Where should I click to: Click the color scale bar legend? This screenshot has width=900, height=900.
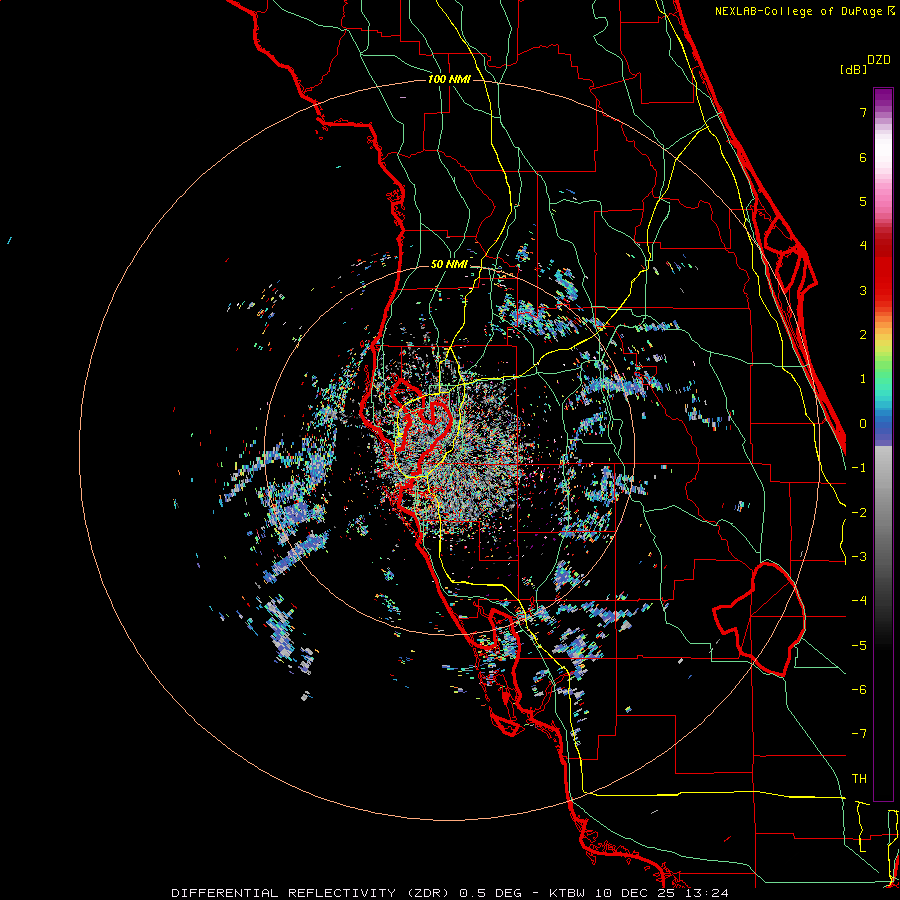pos(883,444)
